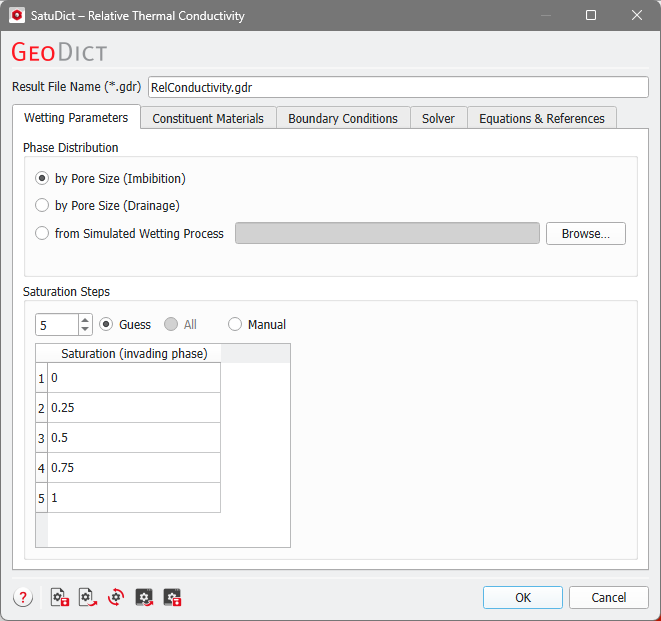
Task: Select saturation cell with value 0.5
Action: [x=134, y=438]
